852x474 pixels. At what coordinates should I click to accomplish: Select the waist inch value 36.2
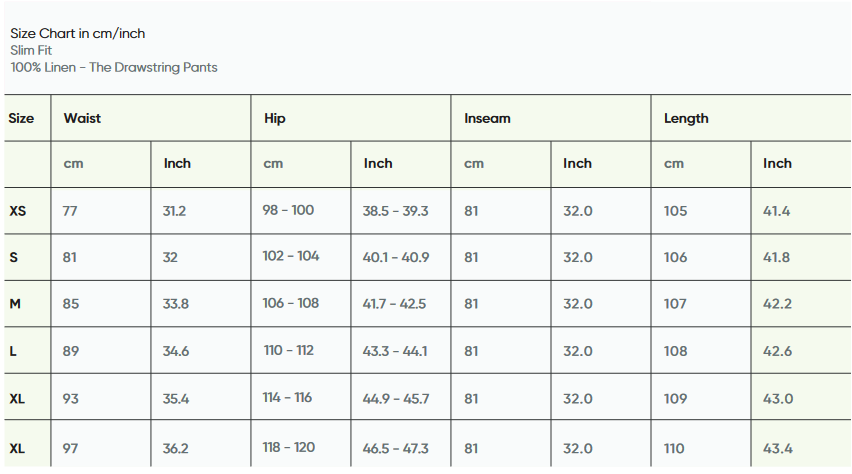[x=175, y=448]
